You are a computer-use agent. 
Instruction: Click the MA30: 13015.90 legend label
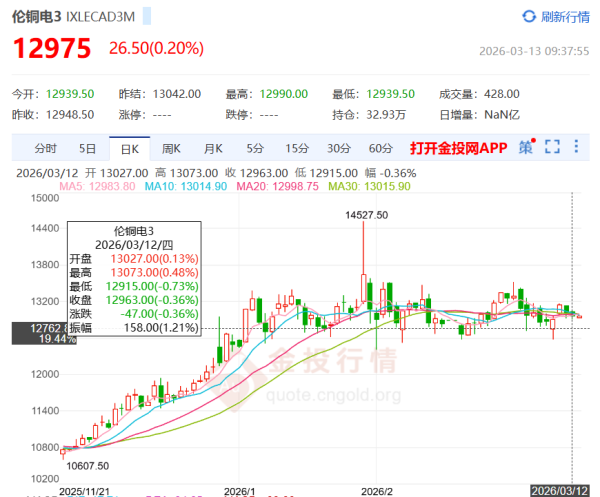pyautogui.click(x=369, y=186)
